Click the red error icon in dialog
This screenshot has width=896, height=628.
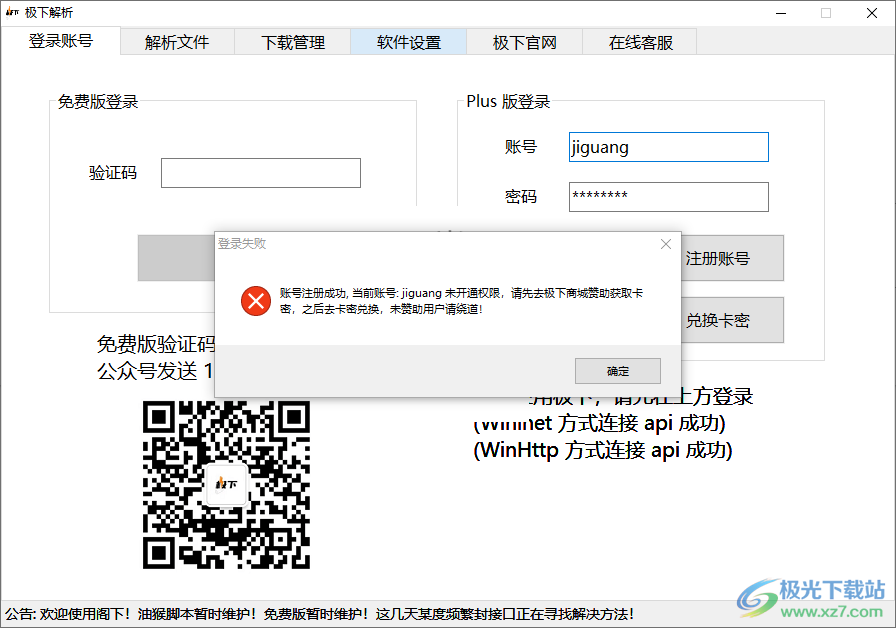[256, 301]
